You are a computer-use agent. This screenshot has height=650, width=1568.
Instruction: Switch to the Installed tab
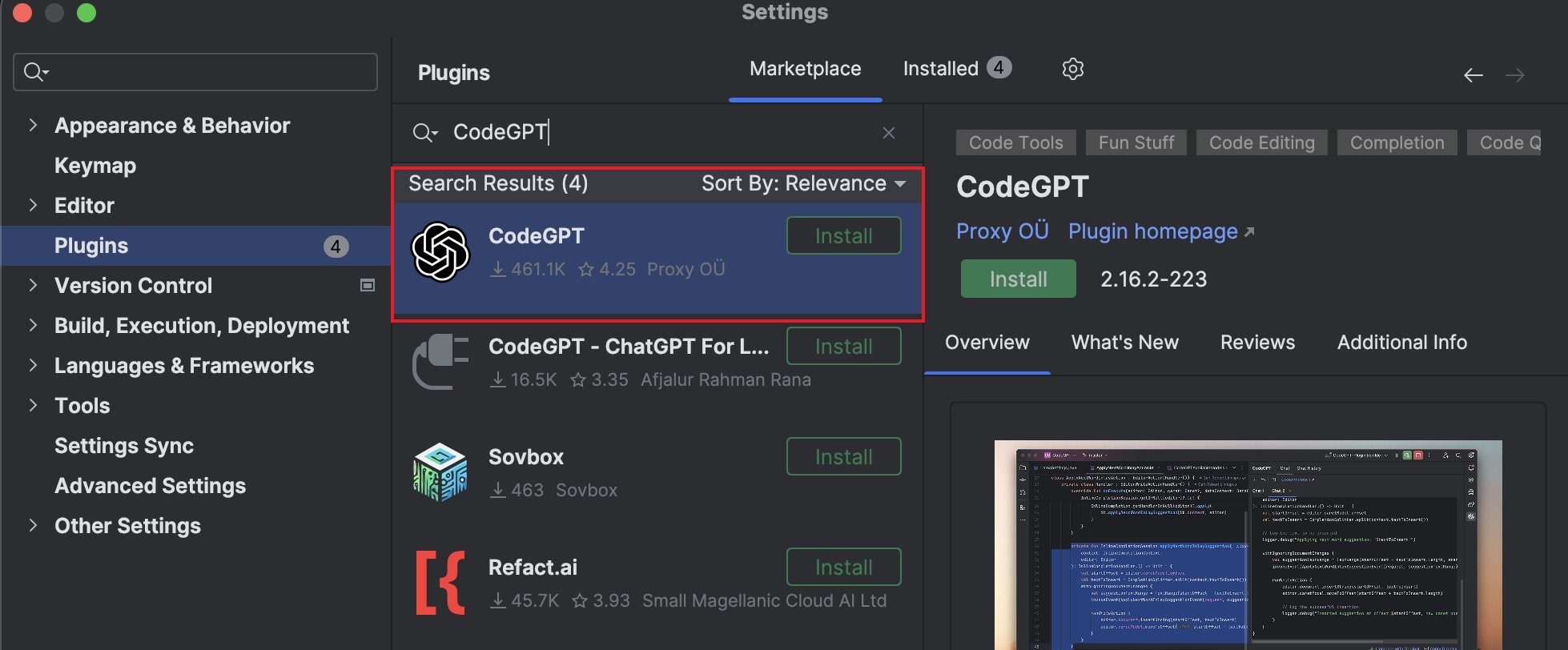[956, 69]
